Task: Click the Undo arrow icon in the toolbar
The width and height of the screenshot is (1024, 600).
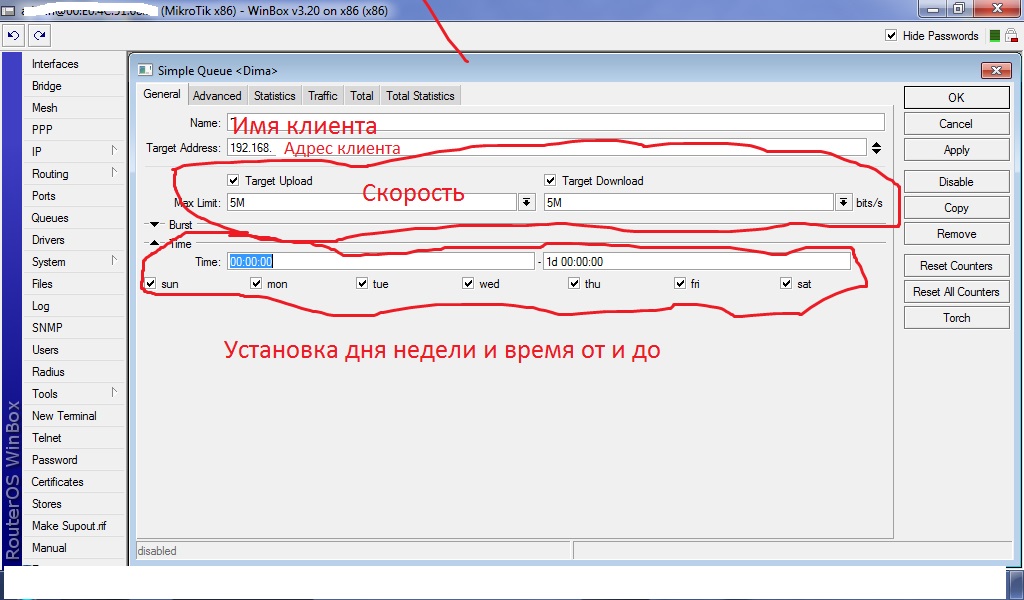Action: point(13,36)
